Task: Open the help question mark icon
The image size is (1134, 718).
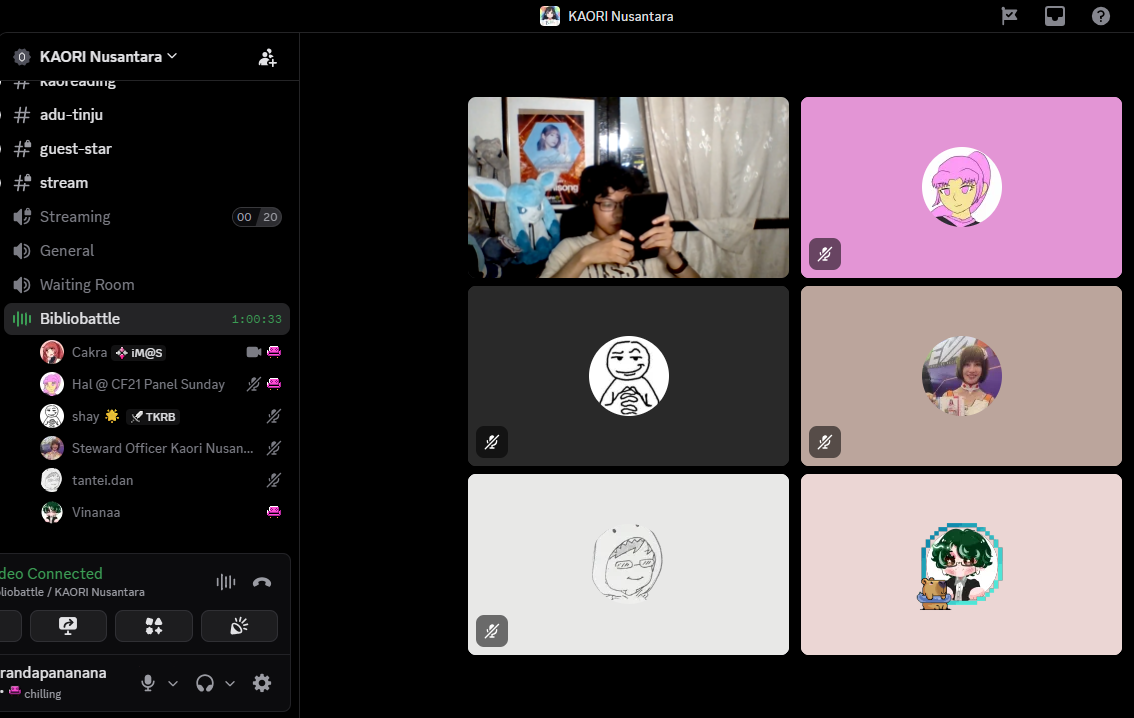Action: pyautogui.click(x=1101, y=16)
